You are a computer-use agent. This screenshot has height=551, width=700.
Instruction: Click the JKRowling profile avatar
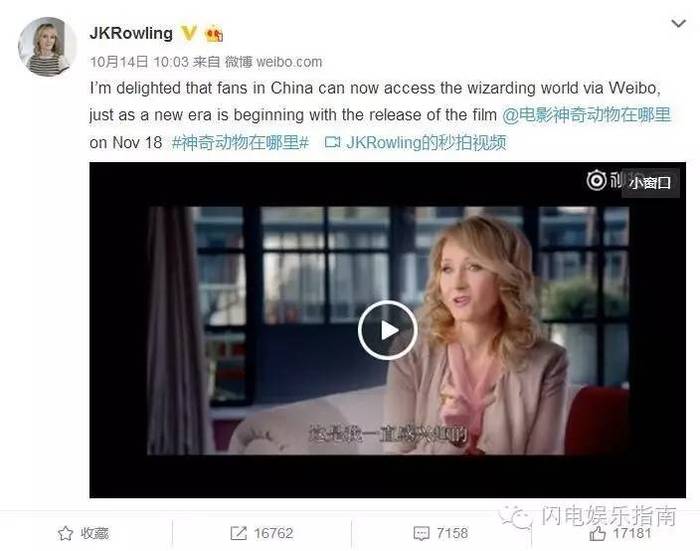[47, 46]
